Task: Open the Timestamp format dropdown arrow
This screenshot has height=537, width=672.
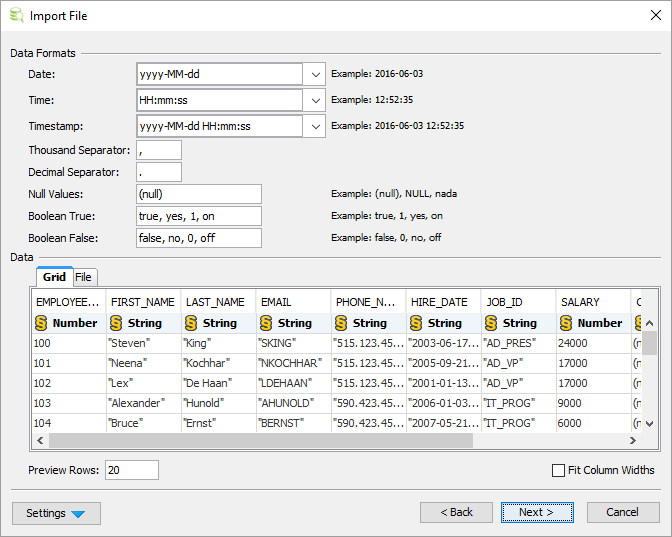Action: tap(315, 126)
